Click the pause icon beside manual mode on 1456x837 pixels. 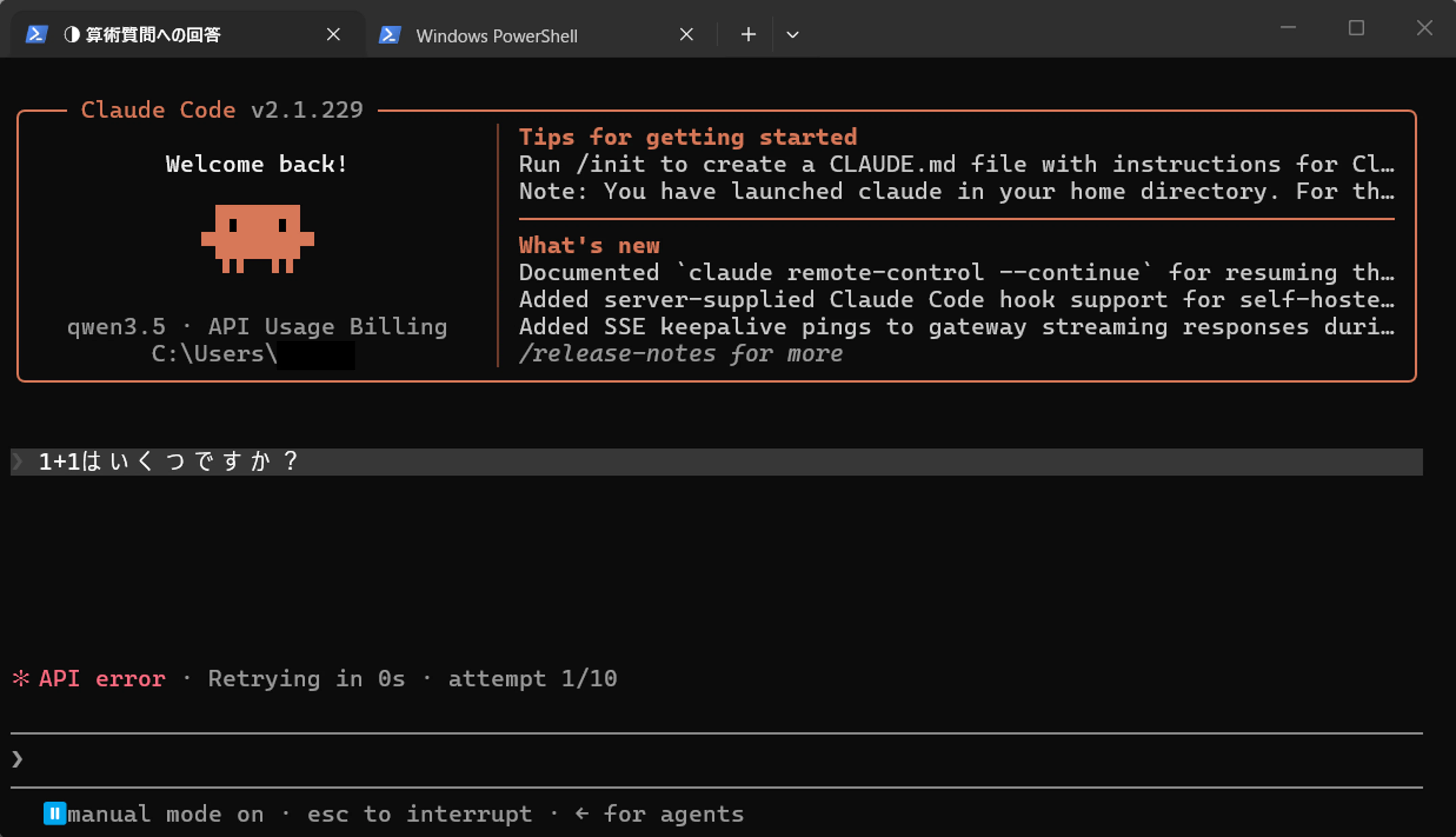55,813
